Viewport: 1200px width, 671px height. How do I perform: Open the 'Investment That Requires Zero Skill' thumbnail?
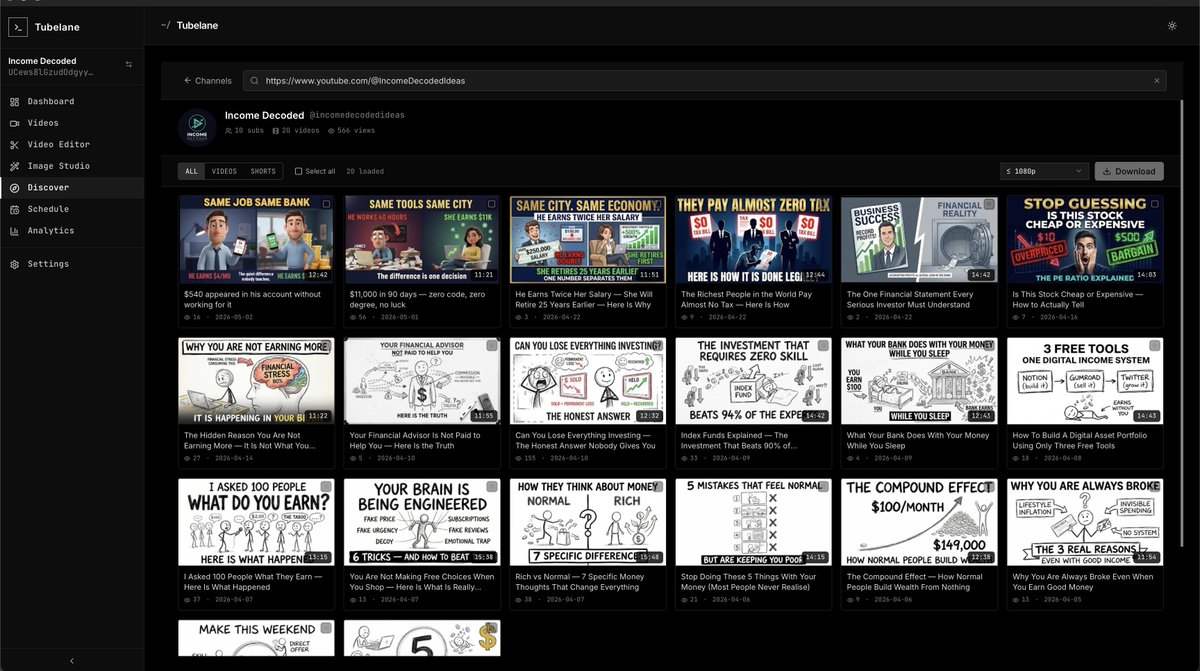tap(753, 381)
